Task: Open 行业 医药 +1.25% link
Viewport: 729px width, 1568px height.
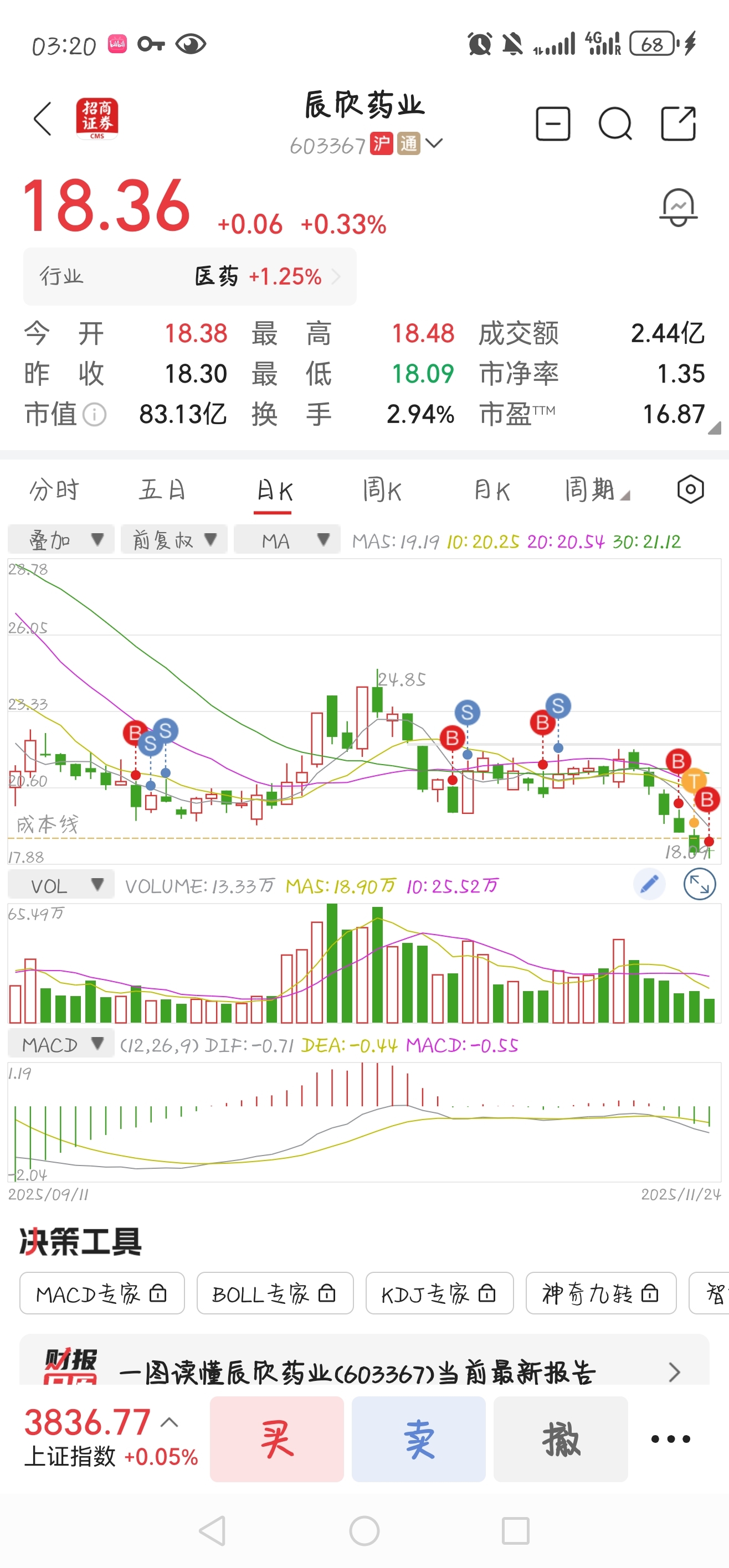Action: pos(190,276)
